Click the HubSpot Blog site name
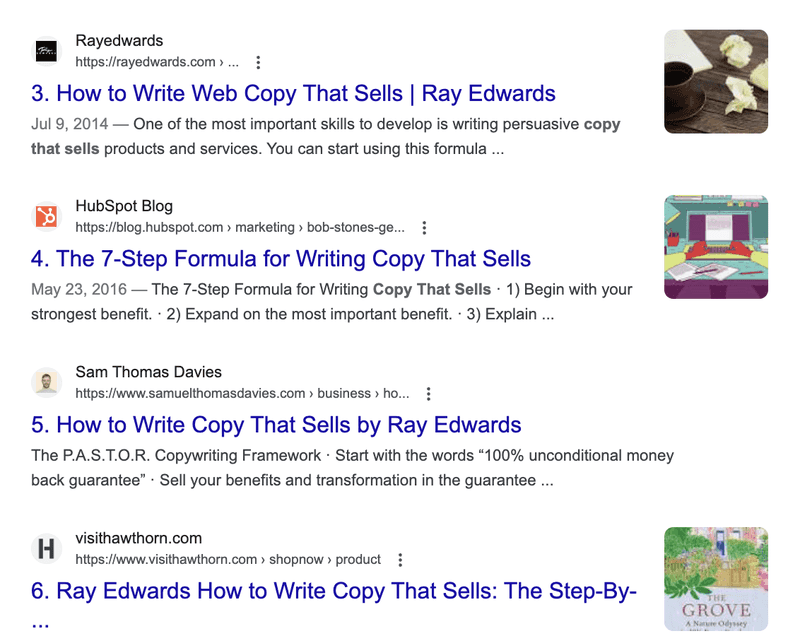This screenshot has width=800, height=643. coord(124,206)
